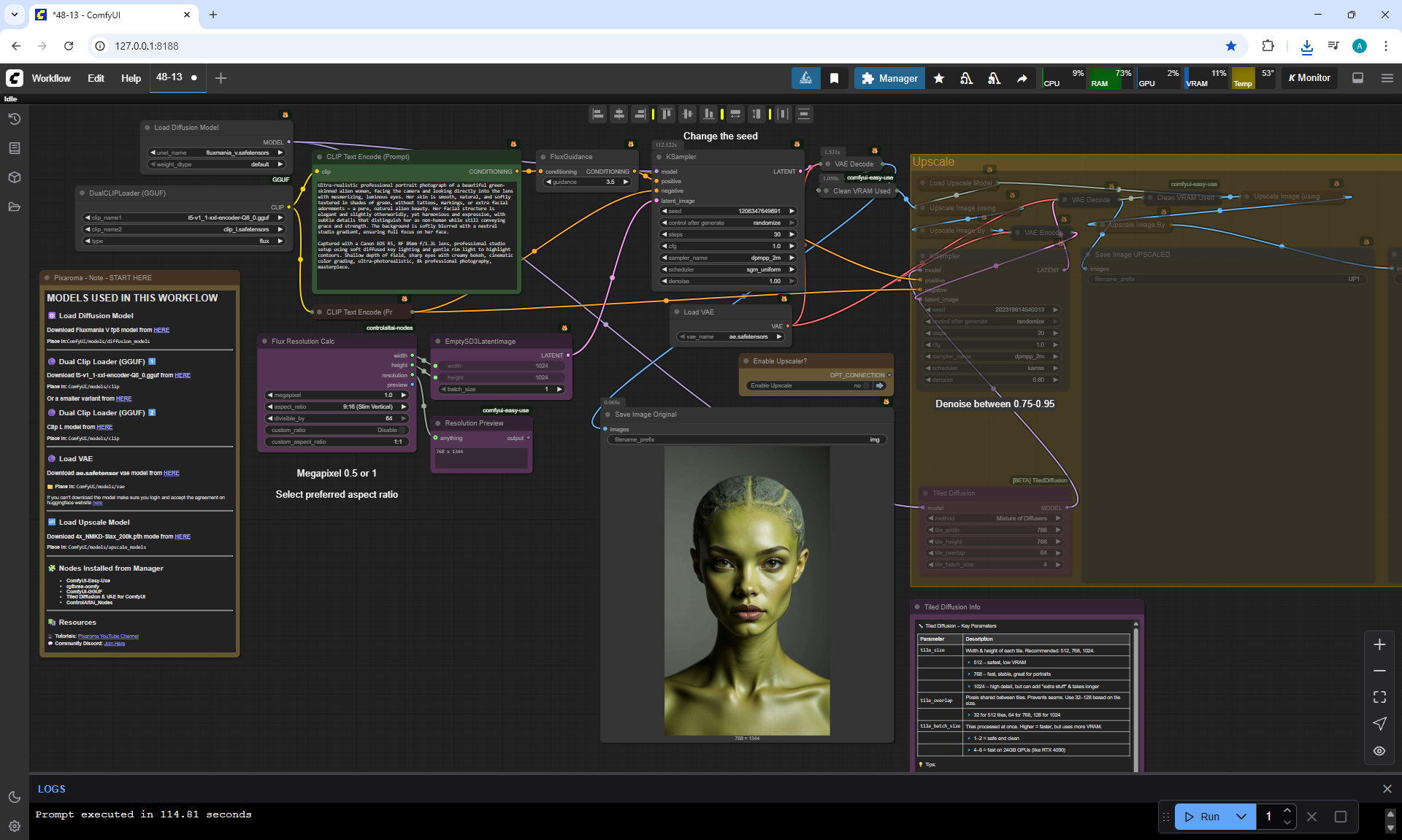
Task: Toggle the bottom panel icon
Action: point(1358,78)
